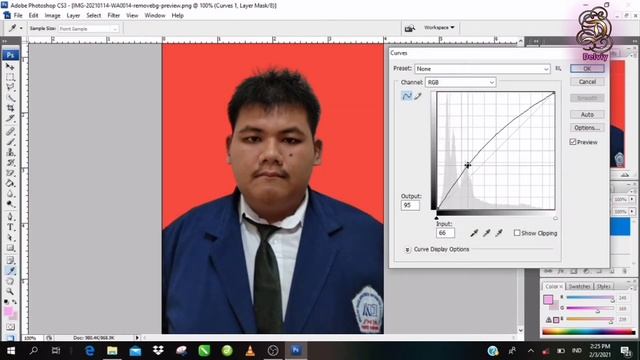The height and width of the screenshot is (360, 640).
Task: Change screen mode from toolbox bottom
Action: click(10, 337)
